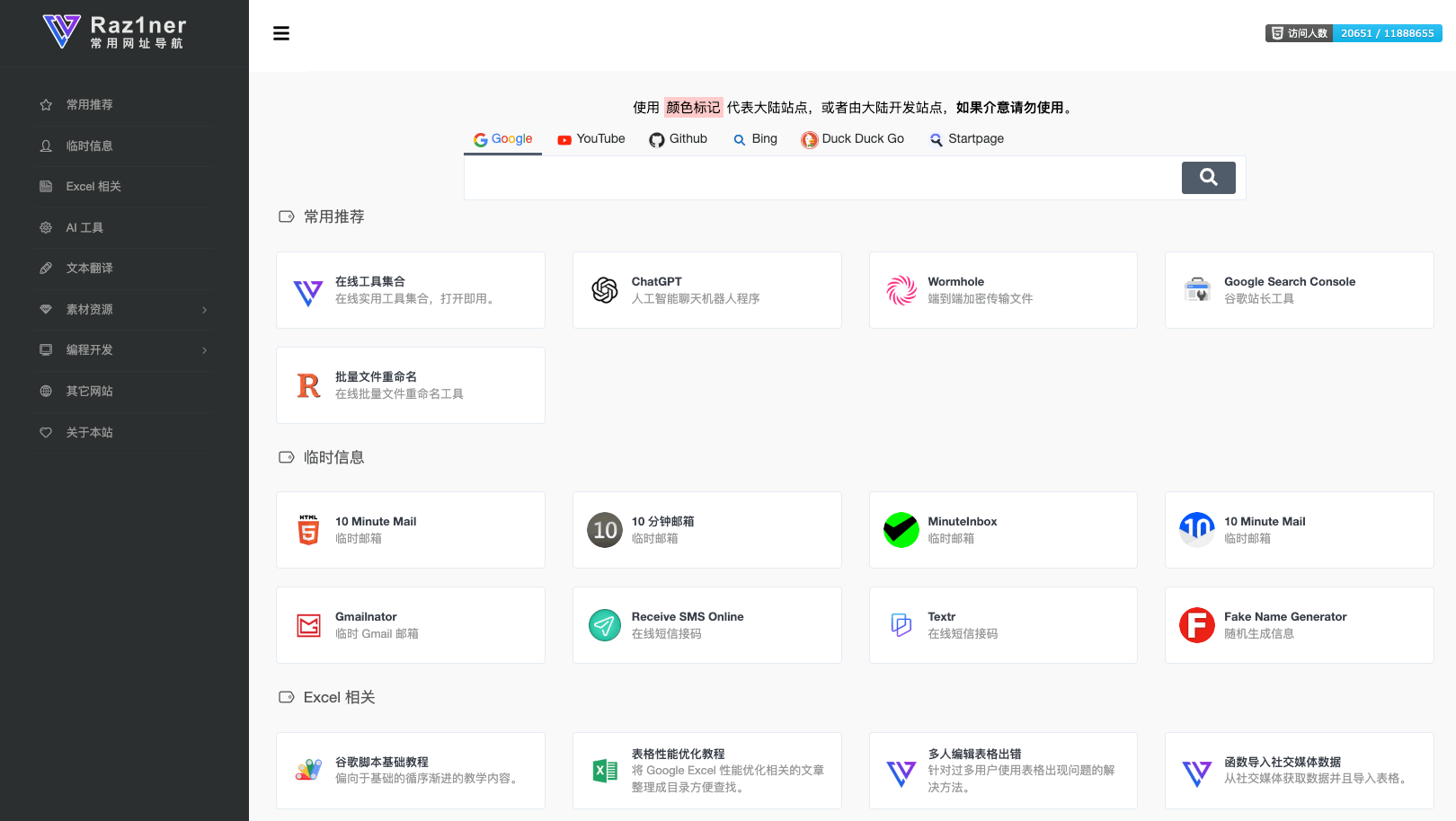Open Wormhole link title

coord(955,282)
